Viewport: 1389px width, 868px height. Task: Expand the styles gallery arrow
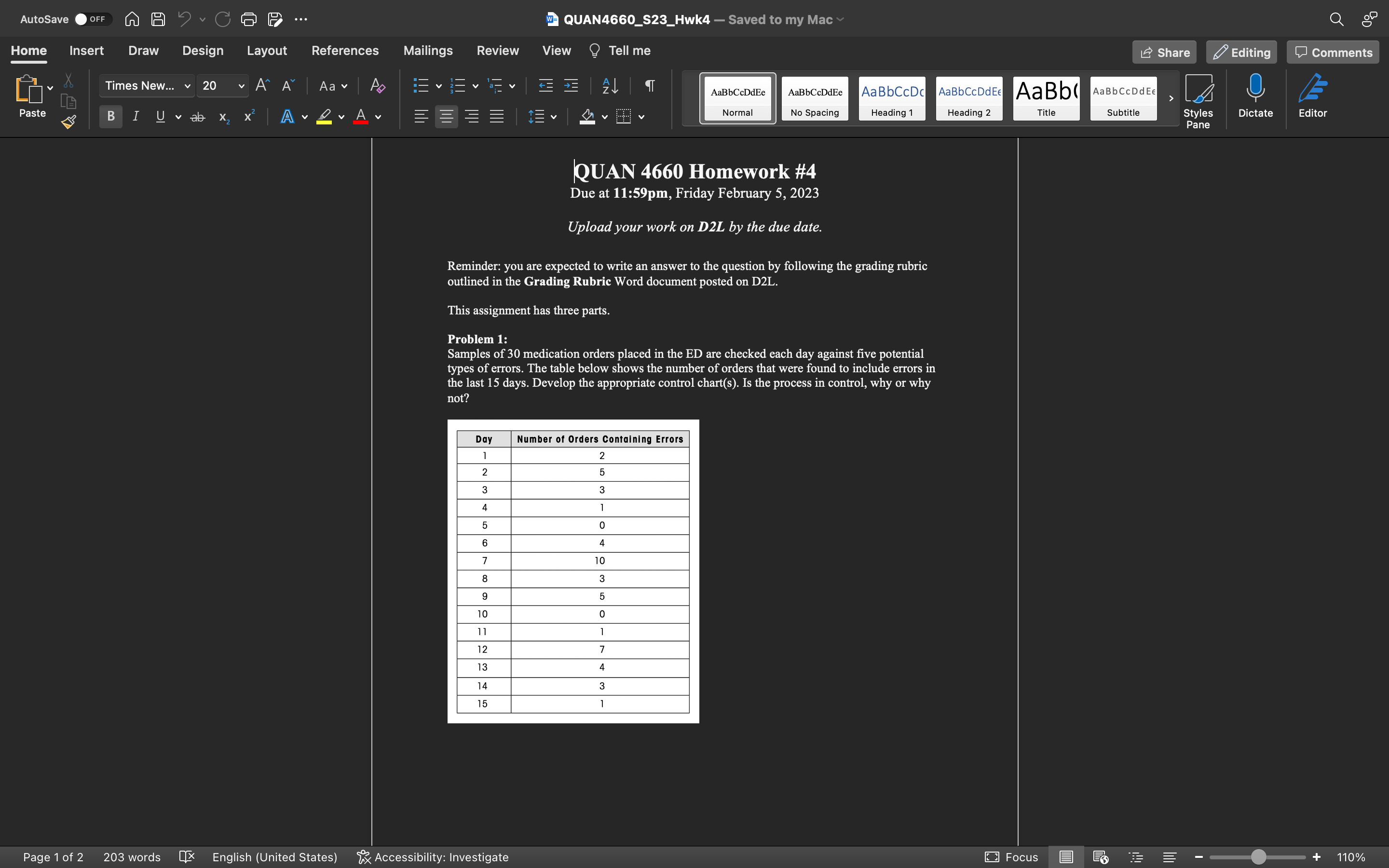click(x=1171, y=98)
